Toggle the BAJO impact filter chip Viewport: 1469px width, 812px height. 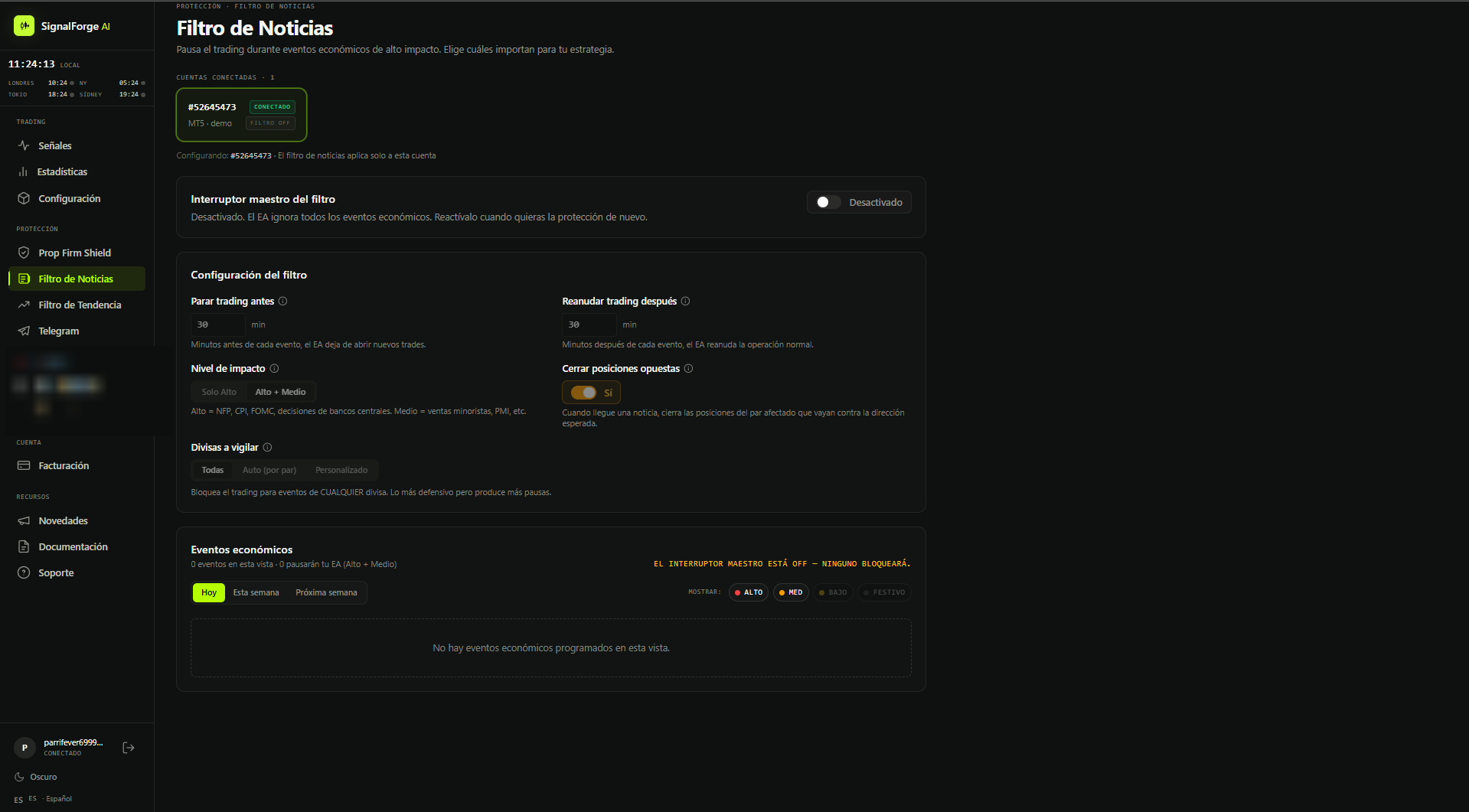[x=833, y=592]
